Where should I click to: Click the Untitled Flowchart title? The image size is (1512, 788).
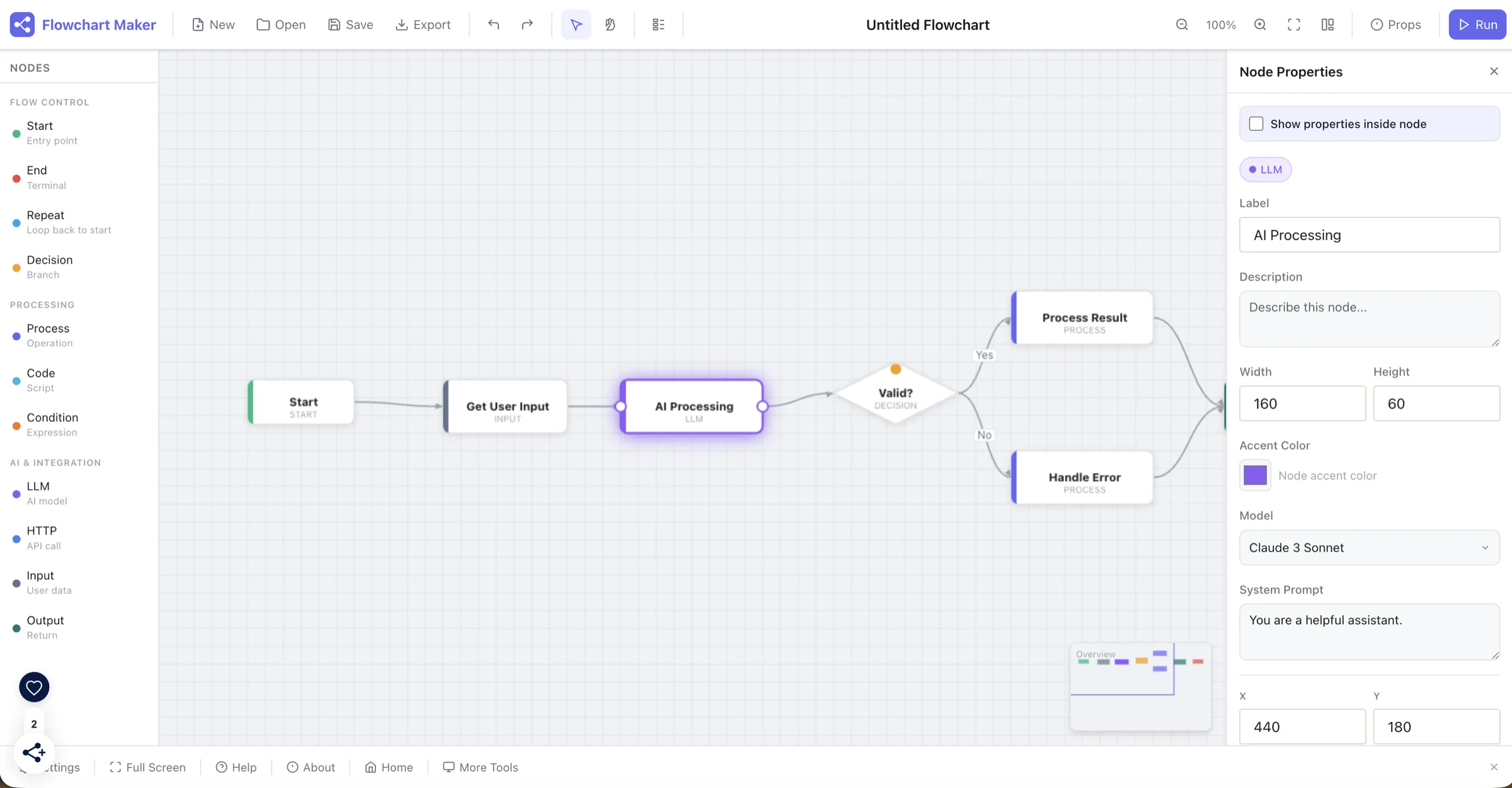(927, 25)
